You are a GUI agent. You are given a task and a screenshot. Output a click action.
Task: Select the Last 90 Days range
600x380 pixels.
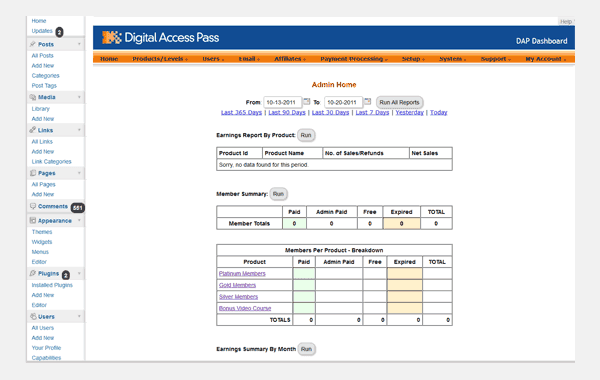pyautogui.click(x=287, y=112)
